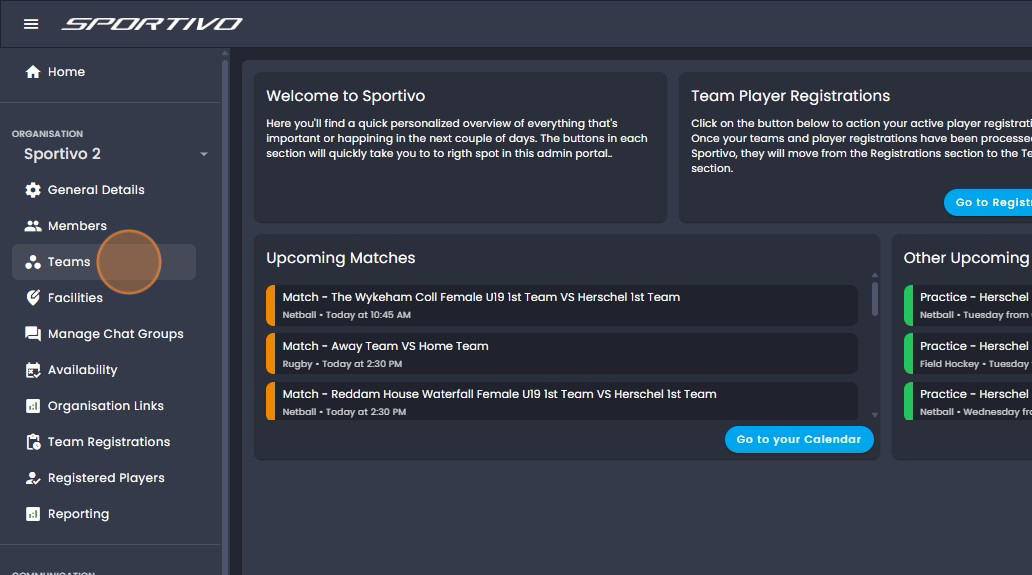Click the Home house icon
Viewport: 1032px width, 575px height.
pos(33,72)
